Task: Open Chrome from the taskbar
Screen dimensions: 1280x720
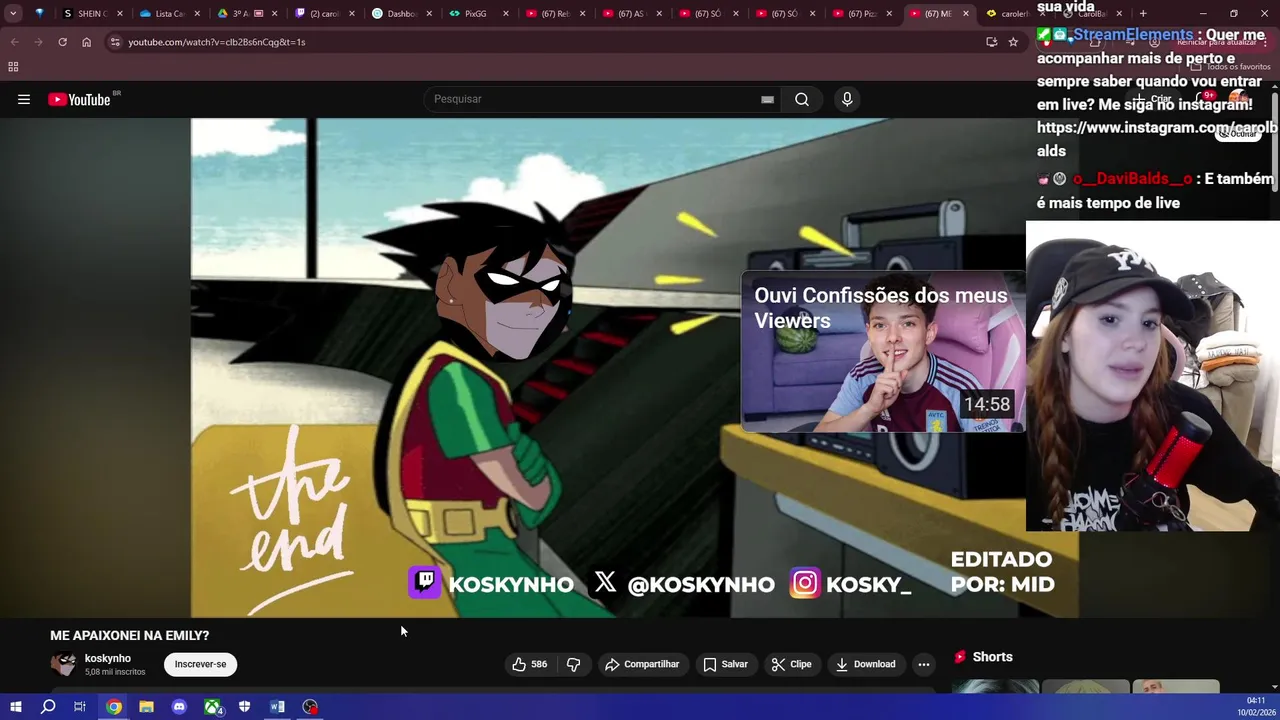Action: [114, 707]
